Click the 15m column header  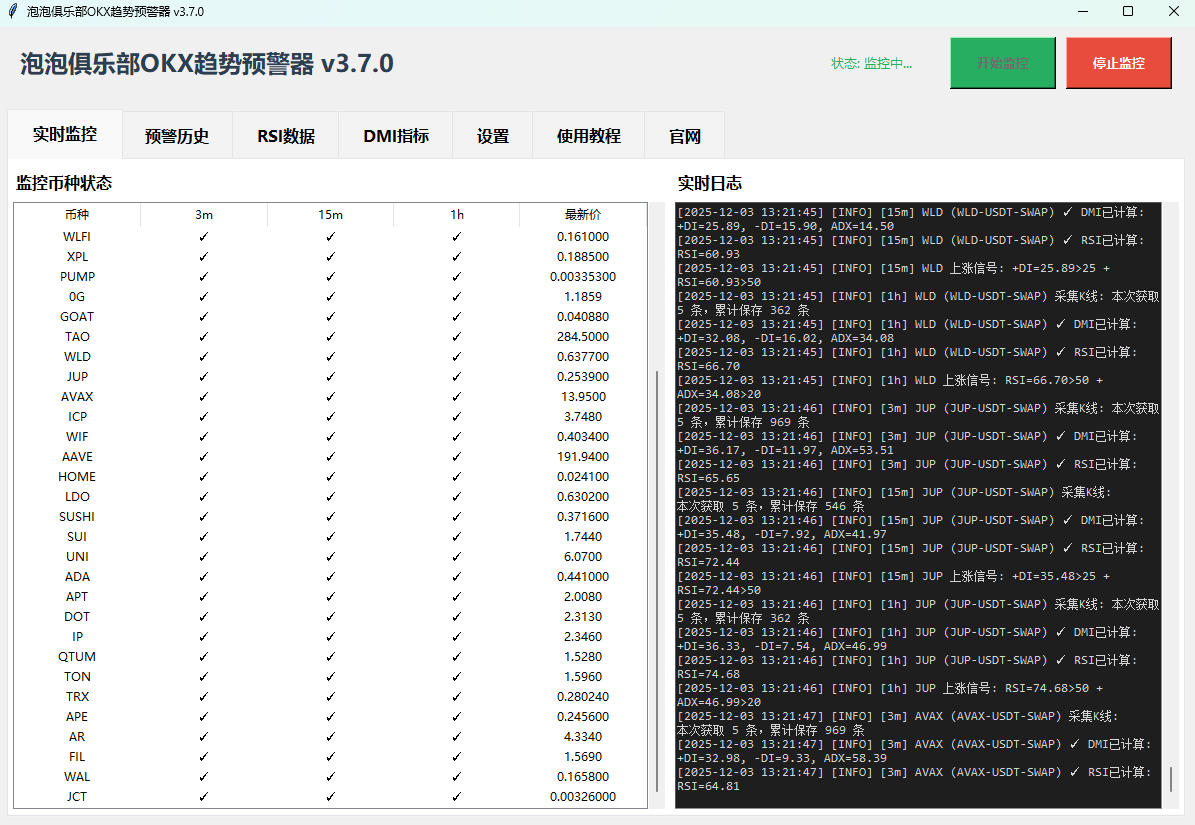coord(330,215)
